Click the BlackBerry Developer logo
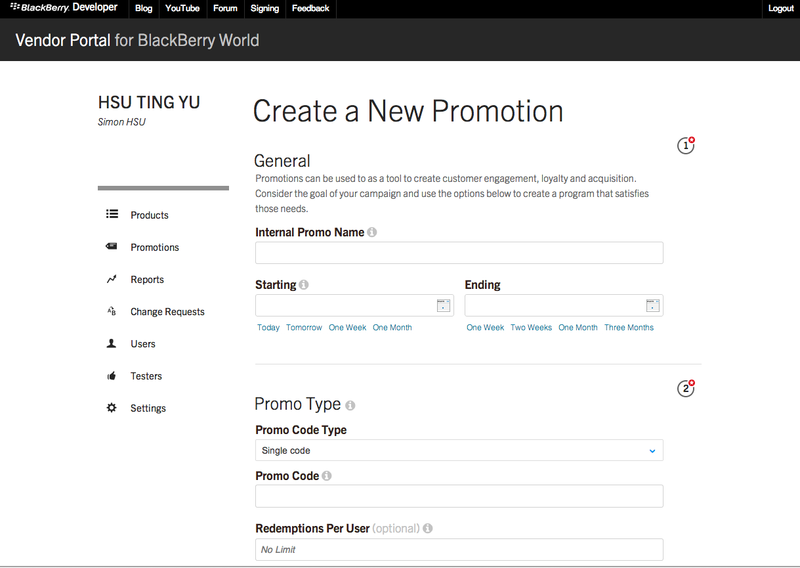The width and height of the screenshot is (800, 568). coord(64,7)
